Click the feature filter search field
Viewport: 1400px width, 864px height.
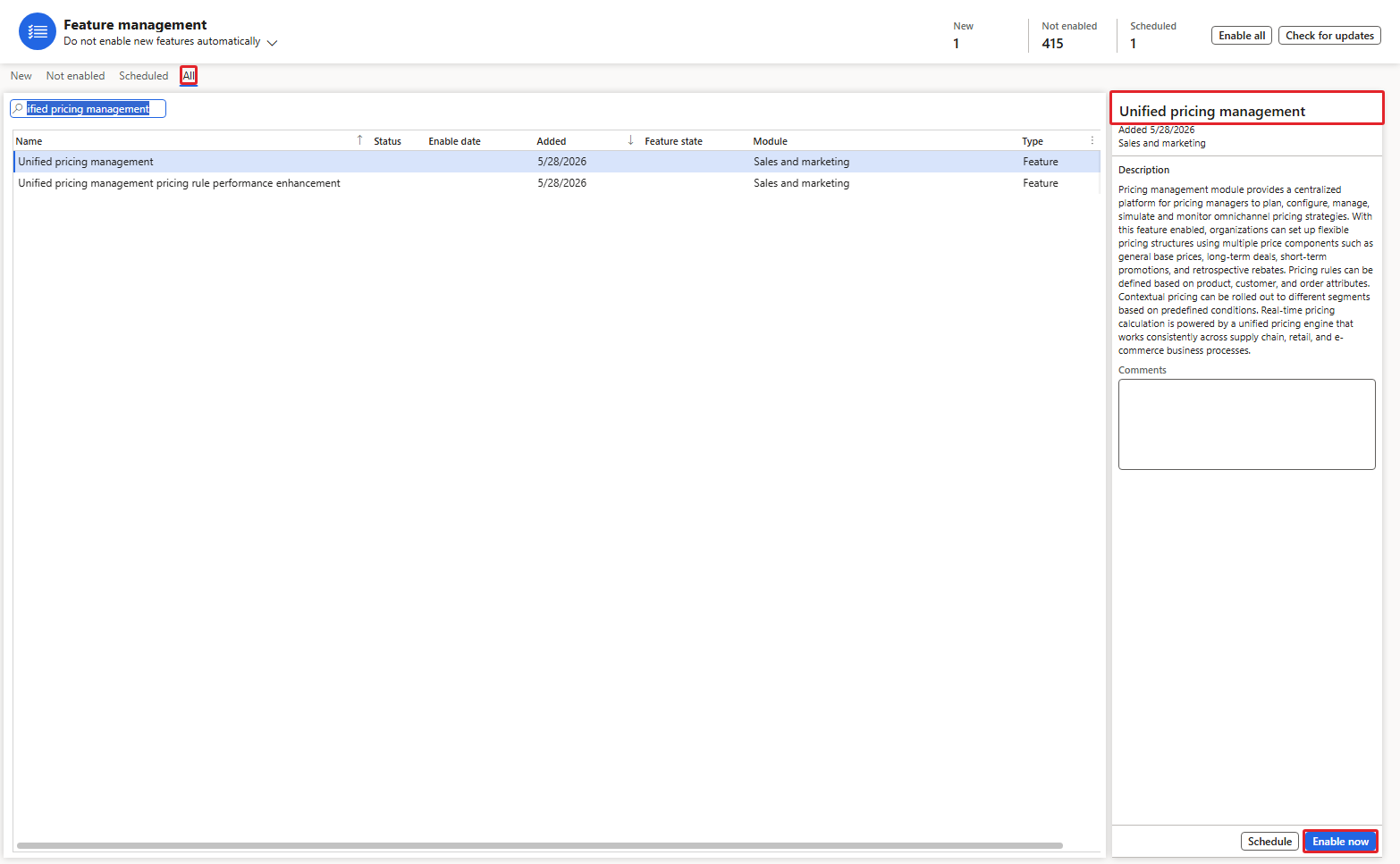[88, 109]
